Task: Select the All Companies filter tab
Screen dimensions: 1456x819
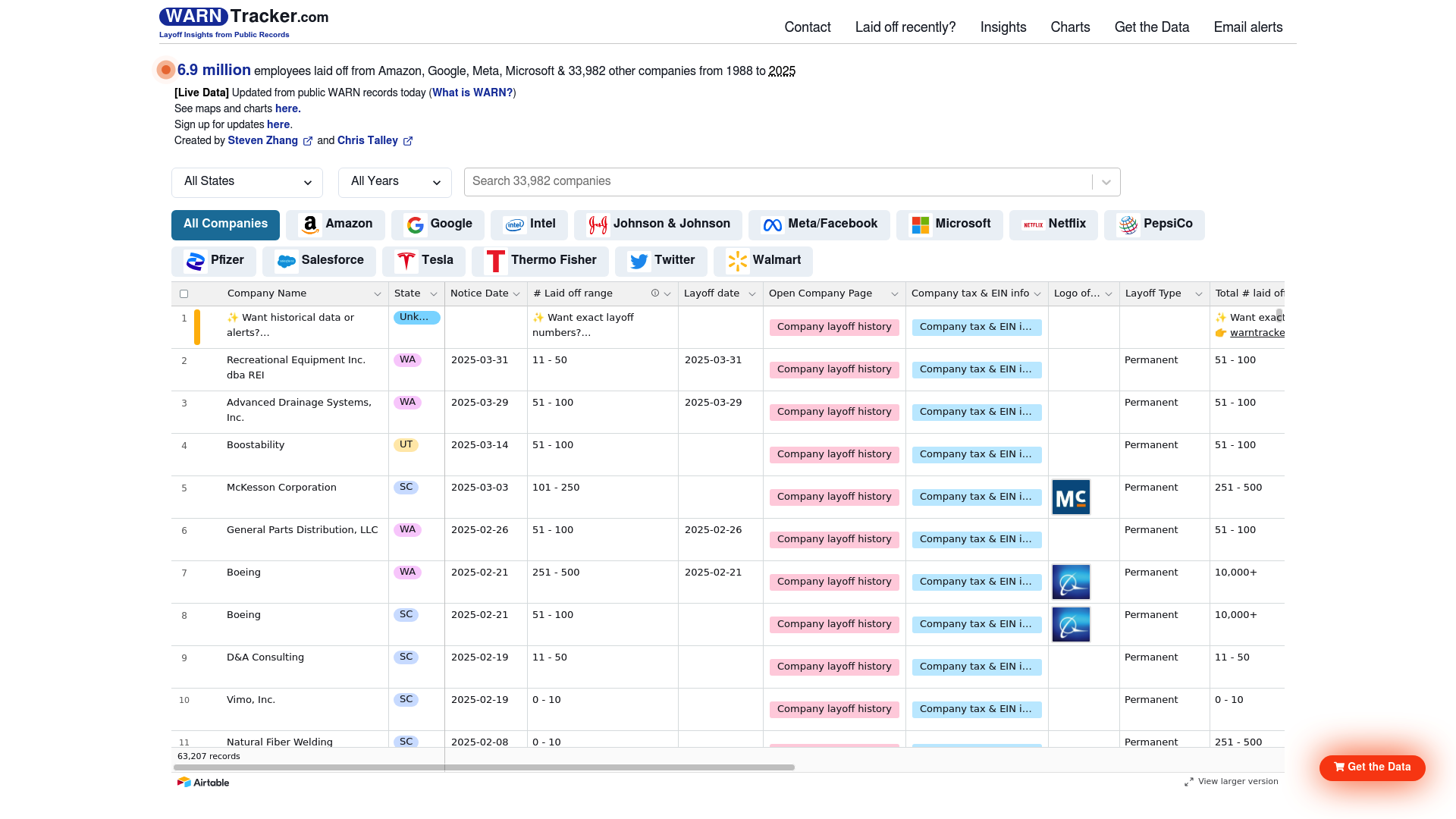Action: tap(225, 224)
